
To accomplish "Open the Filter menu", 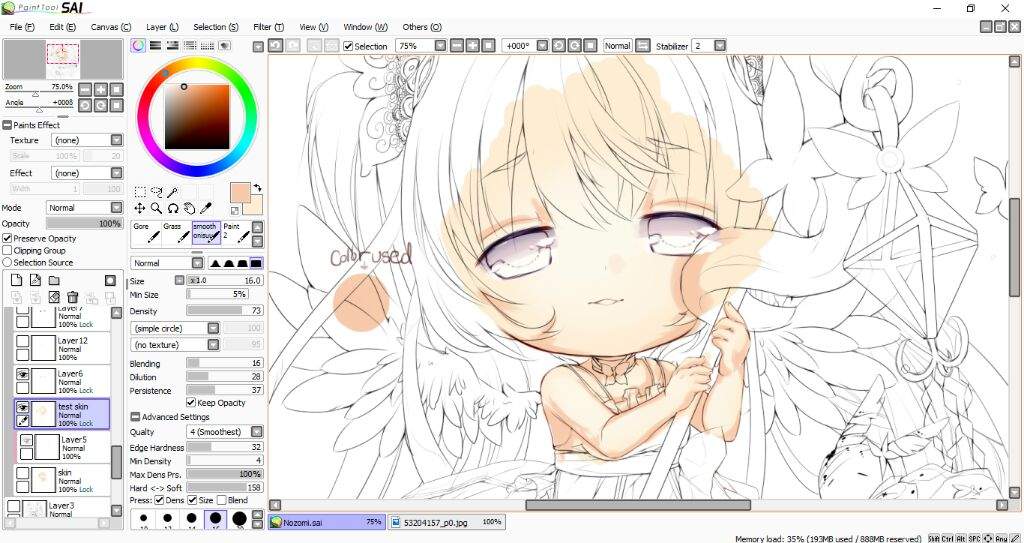I will (268, 27).
